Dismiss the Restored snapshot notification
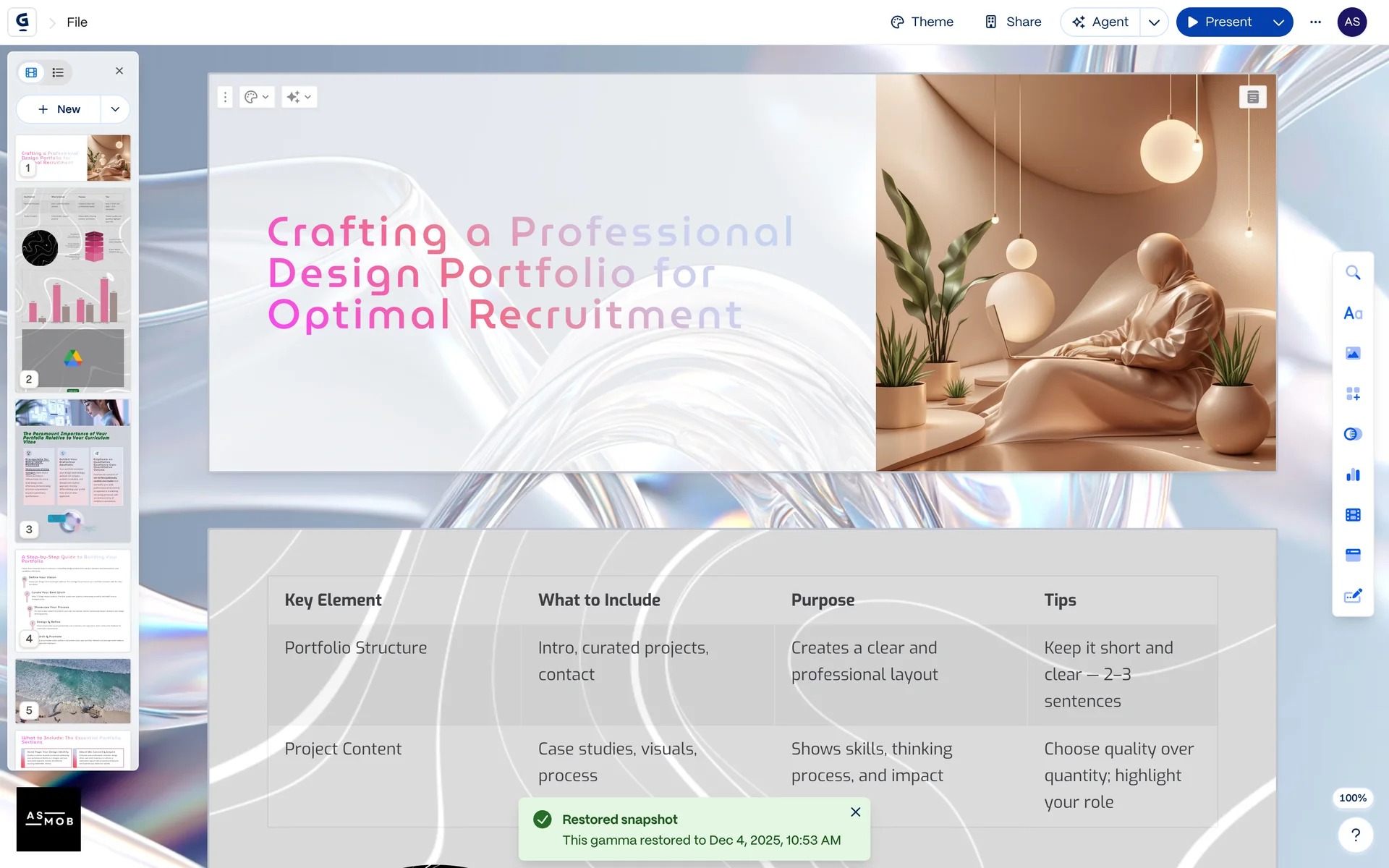 click(x=855, y=812)
